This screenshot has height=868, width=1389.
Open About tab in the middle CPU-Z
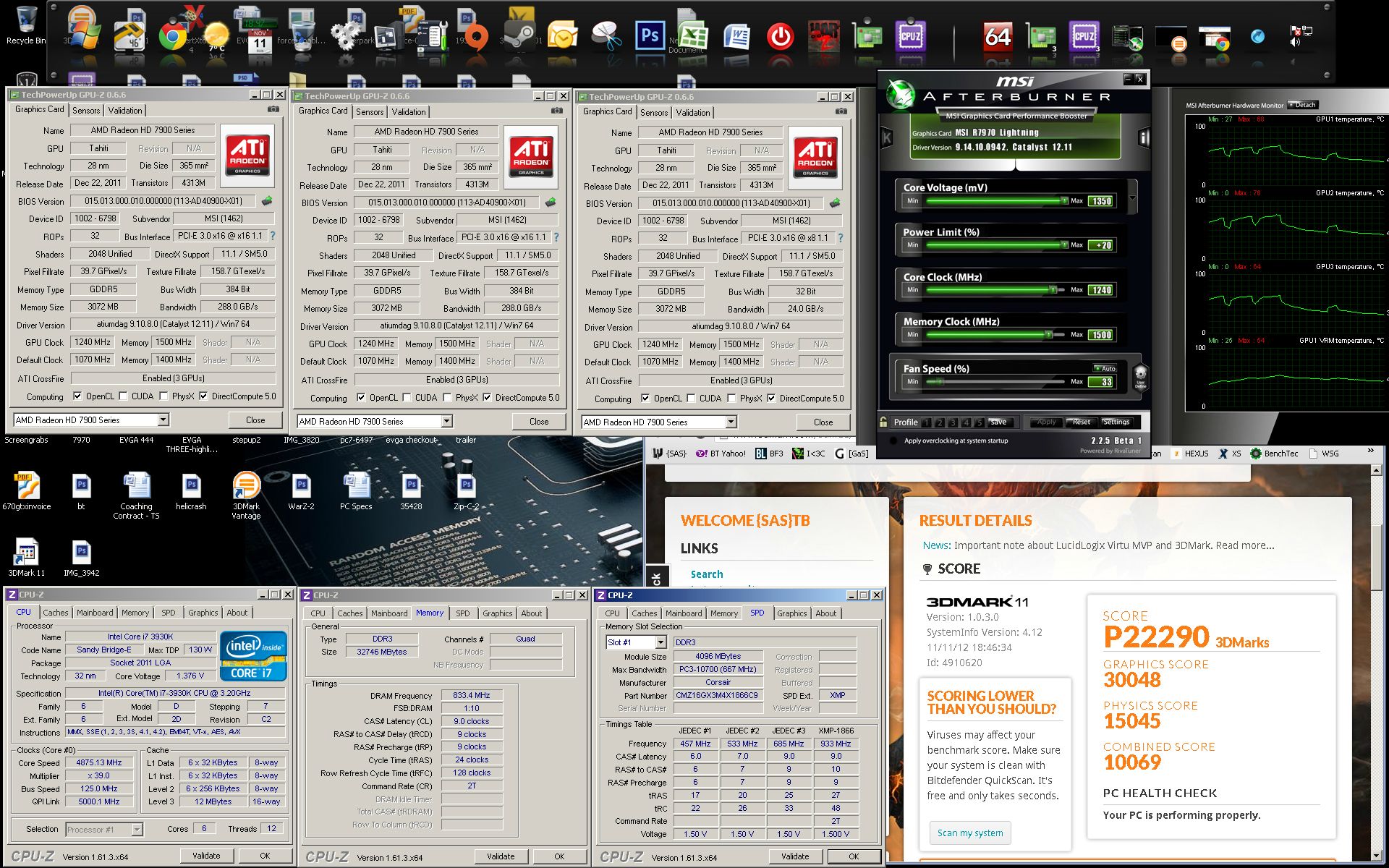coord(531,613)
